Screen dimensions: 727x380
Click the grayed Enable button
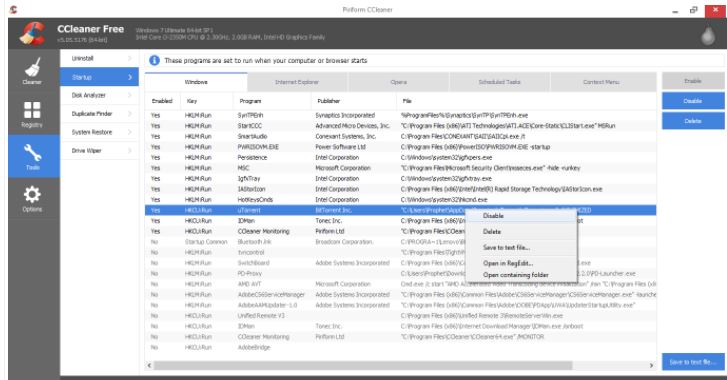tap(693, 81)
